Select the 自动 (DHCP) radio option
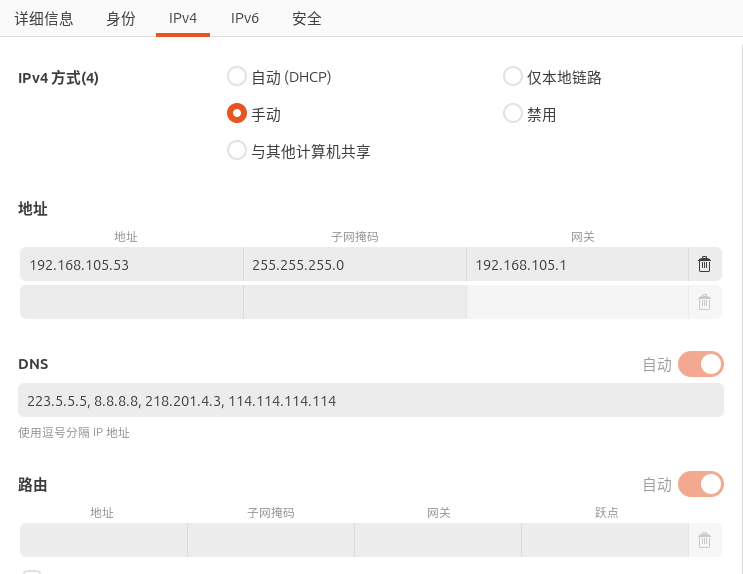The height and width of the screenshot is (574, 743). 237,76
